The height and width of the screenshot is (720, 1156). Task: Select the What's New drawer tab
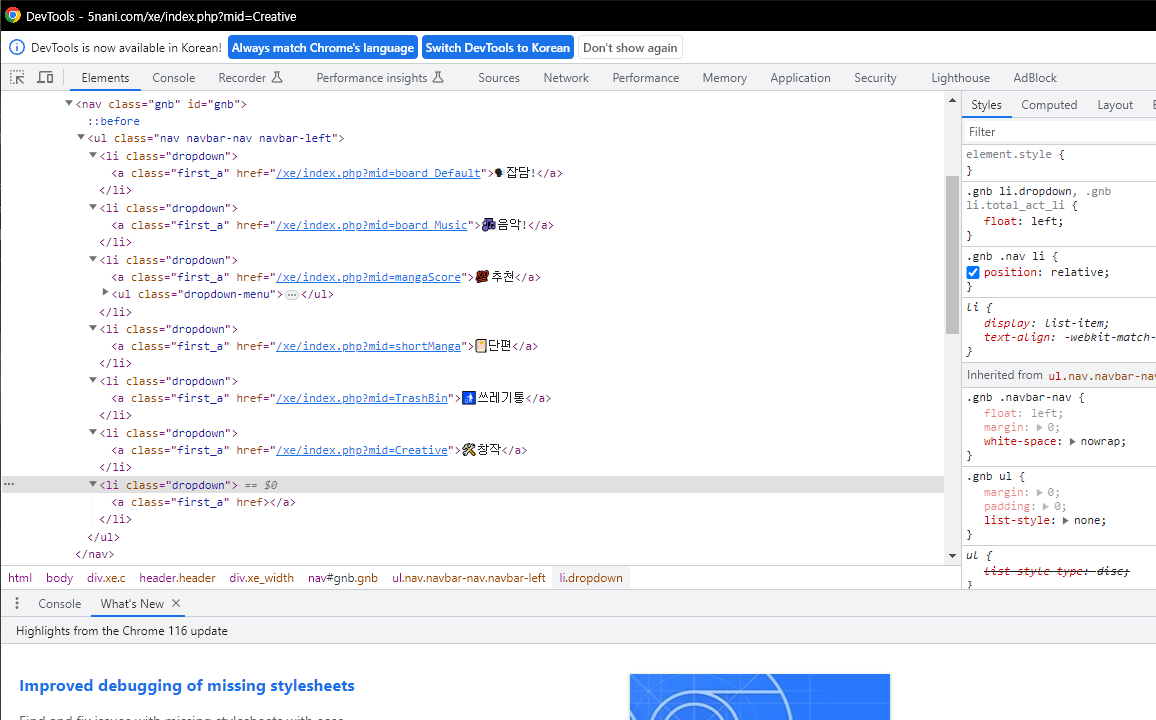tap(132, 604)
